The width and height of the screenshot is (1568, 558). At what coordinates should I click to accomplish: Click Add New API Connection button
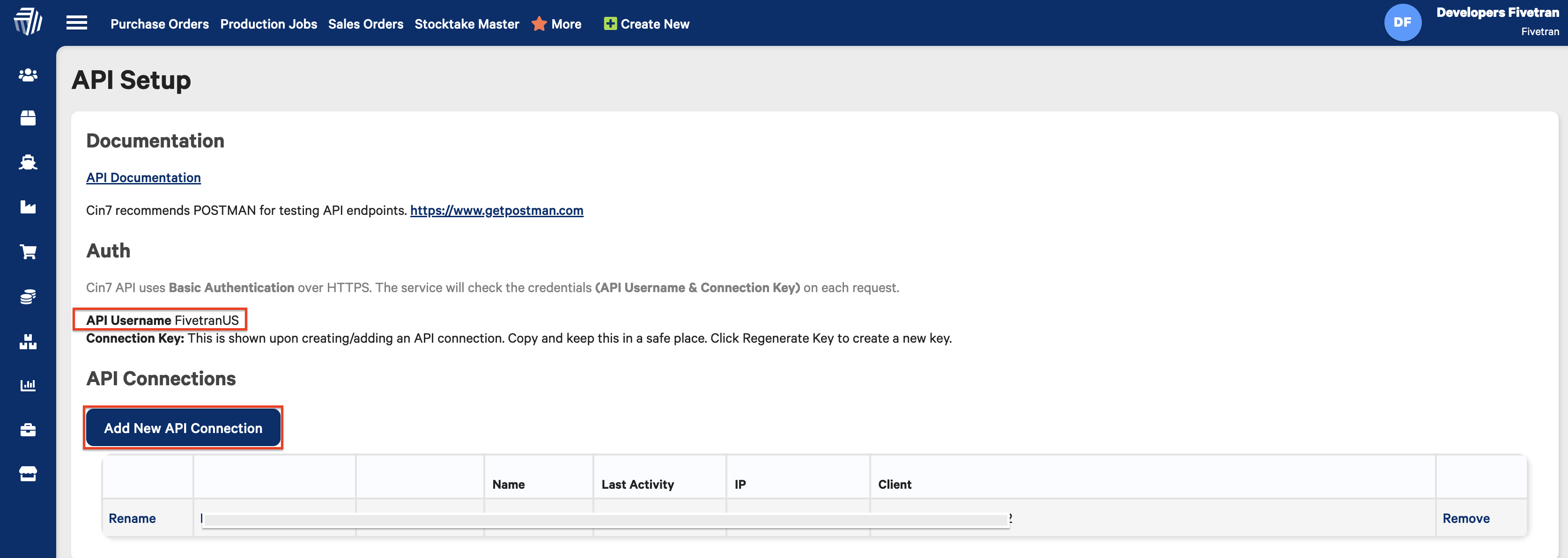(183, 428)
